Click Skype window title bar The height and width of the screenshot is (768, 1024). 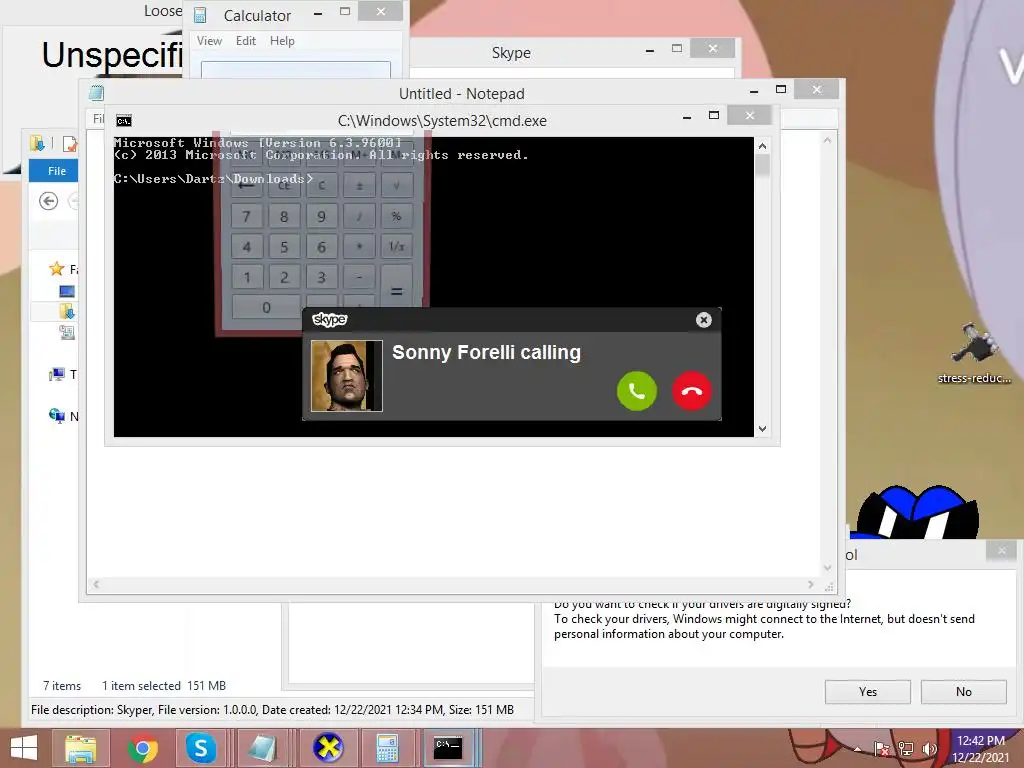[x=511, y=53]
